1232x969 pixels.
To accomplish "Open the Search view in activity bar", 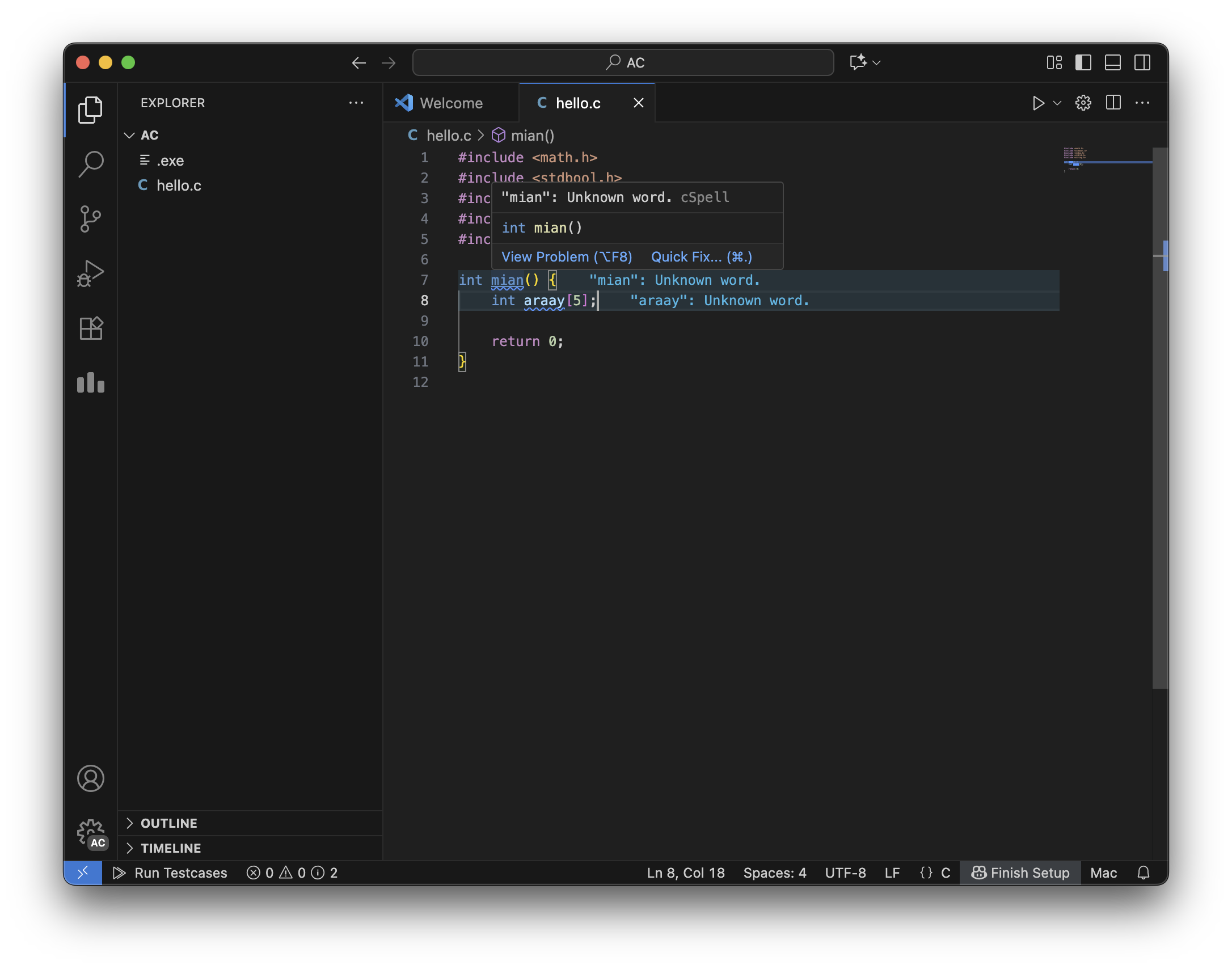I will (91, 164).
